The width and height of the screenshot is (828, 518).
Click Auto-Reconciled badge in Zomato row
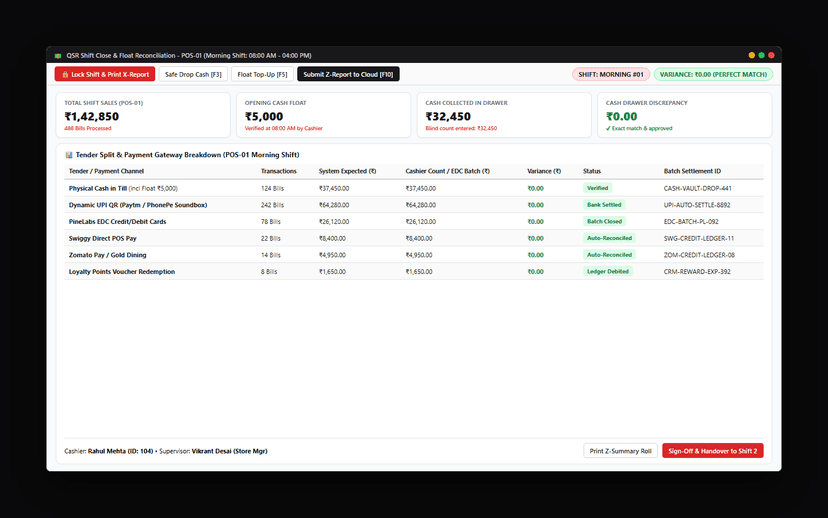click(609, 255)
